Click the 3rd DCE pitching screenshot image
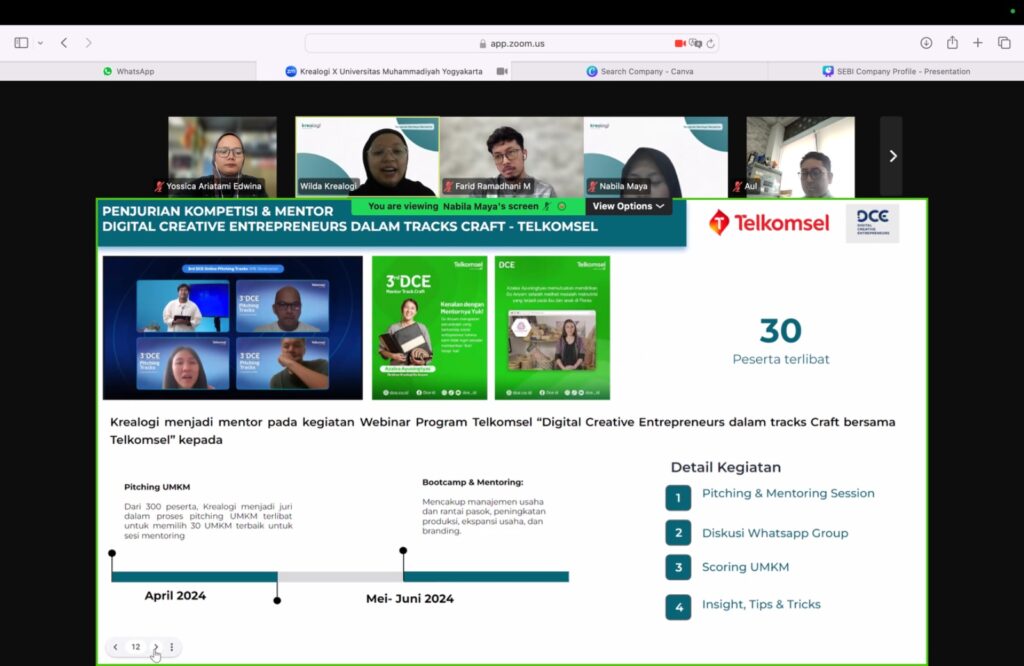The width and height of the screenshot is (1024, 666). 232,328
